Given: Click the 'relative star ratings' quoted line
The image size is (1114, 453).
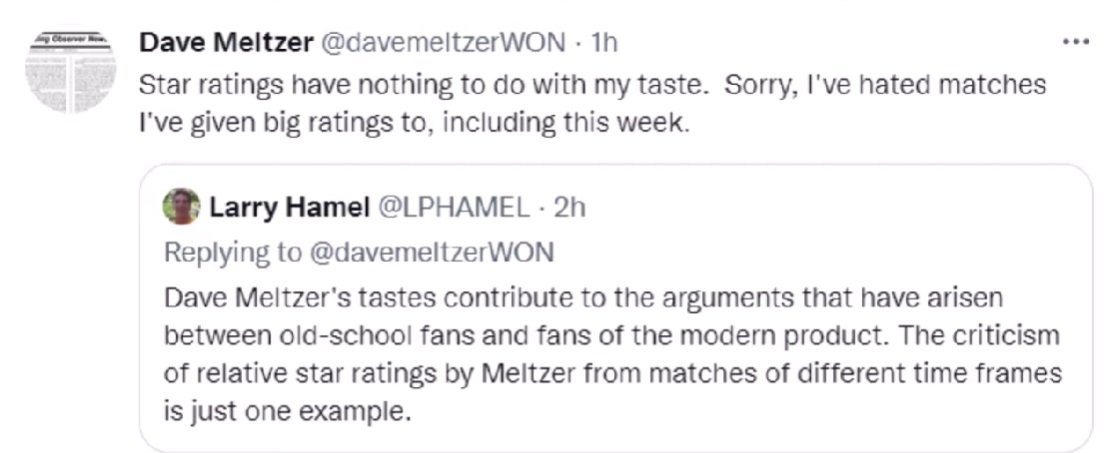Looking at the screenshot, I should click(612, 373).
